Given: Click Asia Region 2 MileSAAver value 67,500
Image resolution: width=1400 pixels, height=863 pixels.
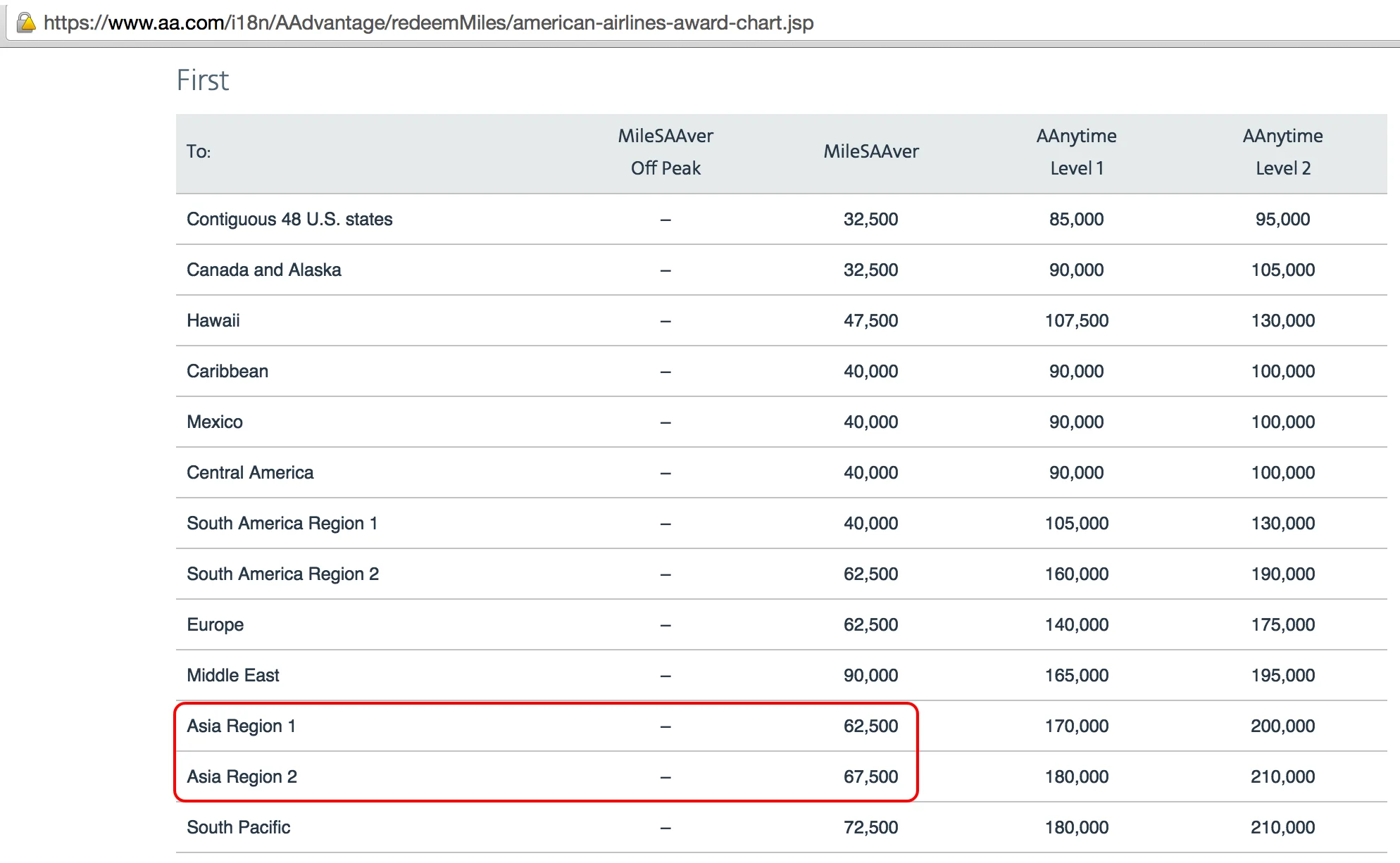Looking at the screenshot, I should click(x=870, y=777).
